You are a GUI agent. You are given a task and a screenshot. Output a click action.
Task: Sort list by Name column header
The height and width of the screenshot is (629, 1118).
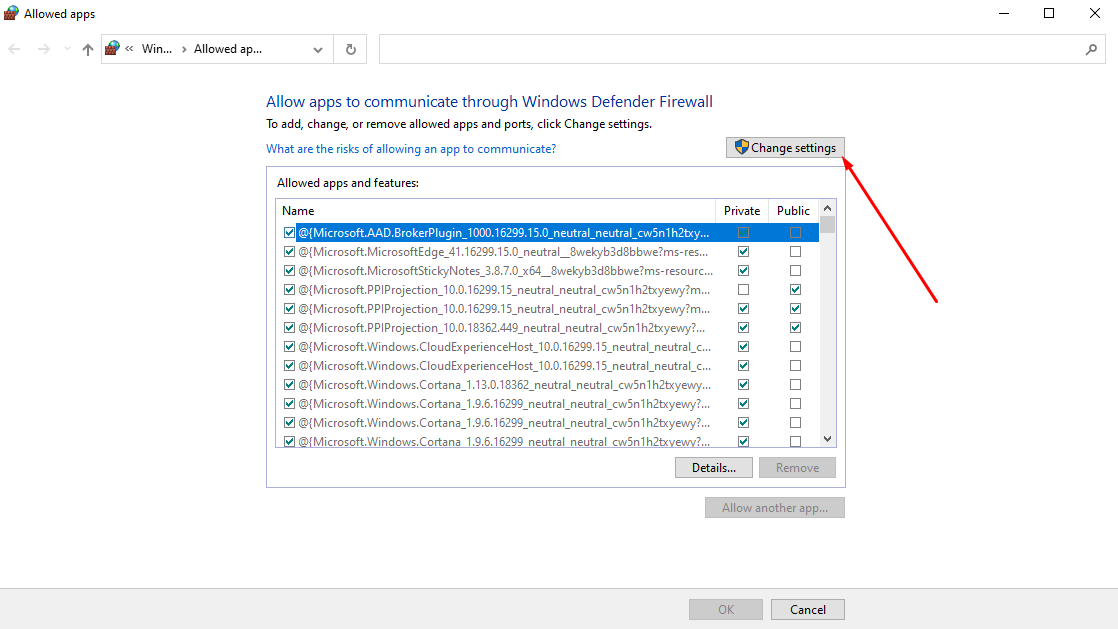point(496,210)
